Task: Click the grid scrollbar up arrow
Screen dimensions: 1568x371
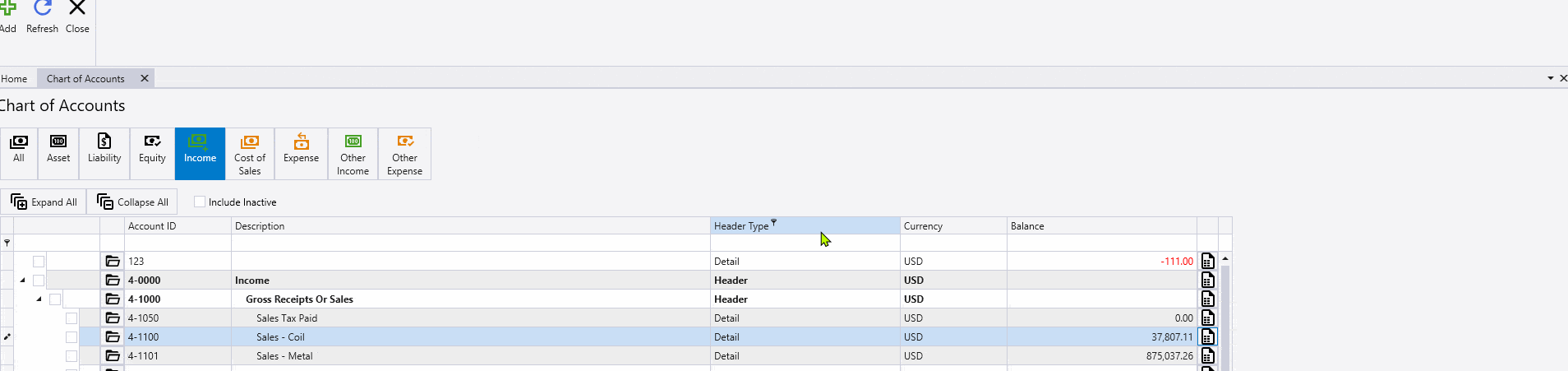Action: point(1224,258)
